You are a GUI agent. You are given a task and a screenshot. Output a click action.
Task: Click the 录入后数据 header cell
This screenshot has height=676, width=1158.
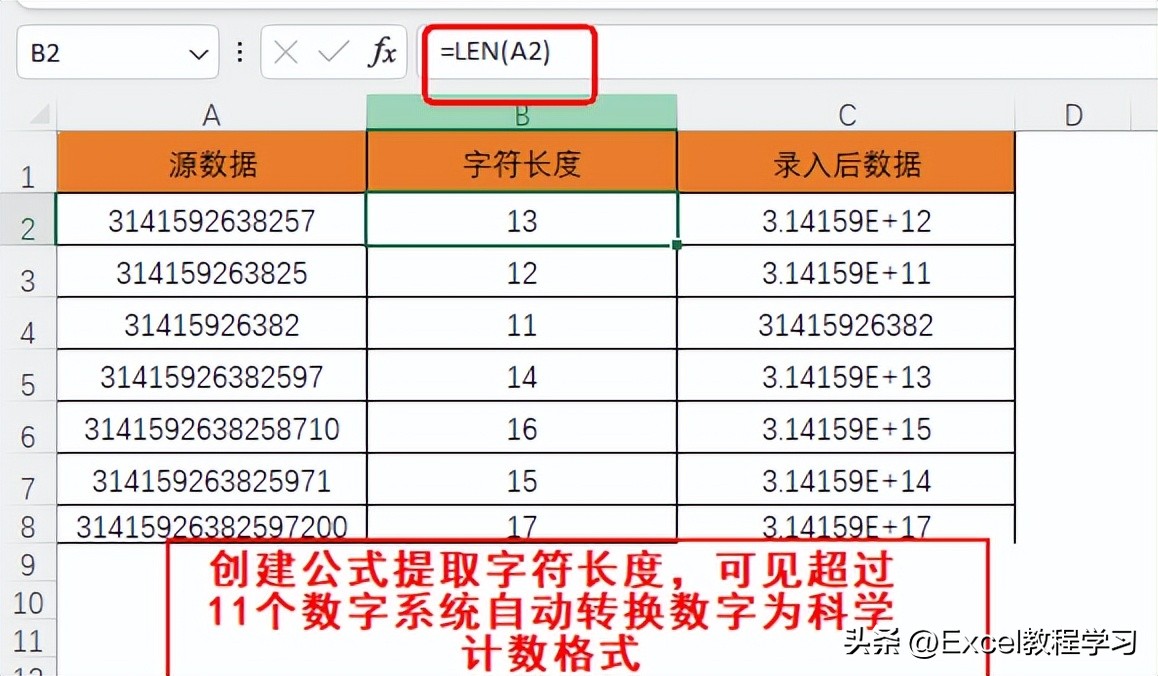tap(846, 161)
